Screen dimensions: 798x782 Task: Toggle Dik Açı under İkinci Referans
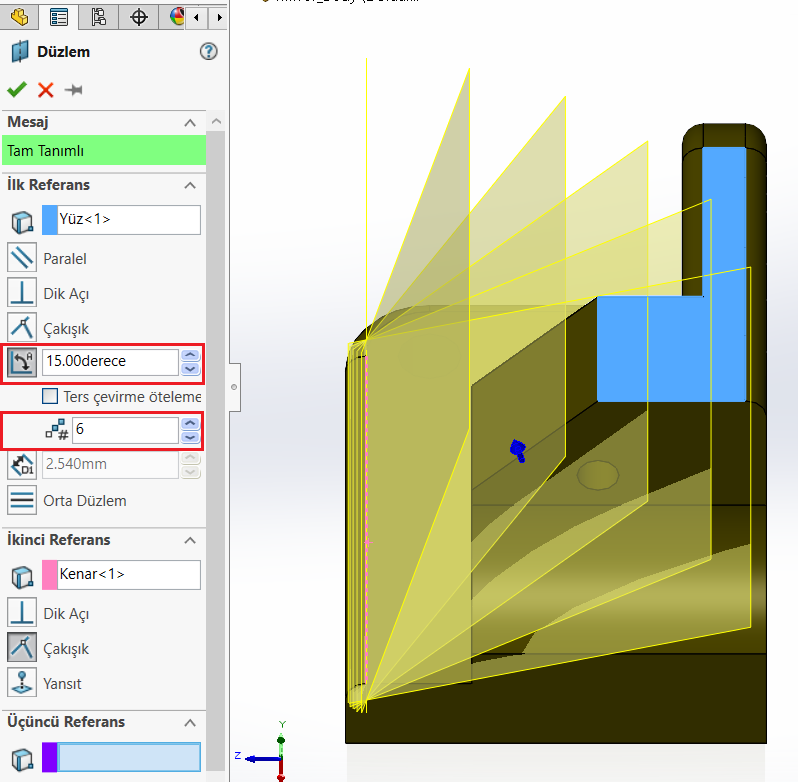tap(22, 613)
